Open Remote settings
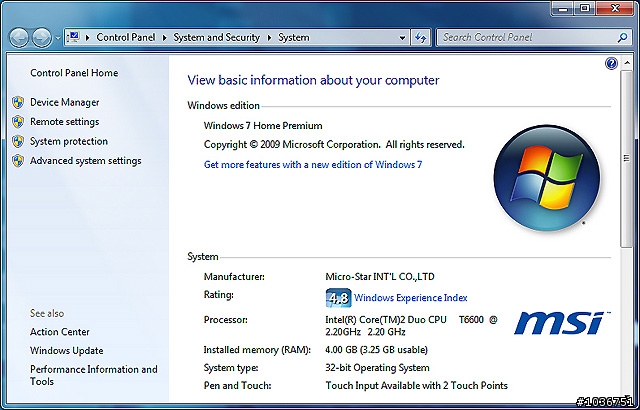The width and height of the screenshot is (640, 410). [64, 122]
